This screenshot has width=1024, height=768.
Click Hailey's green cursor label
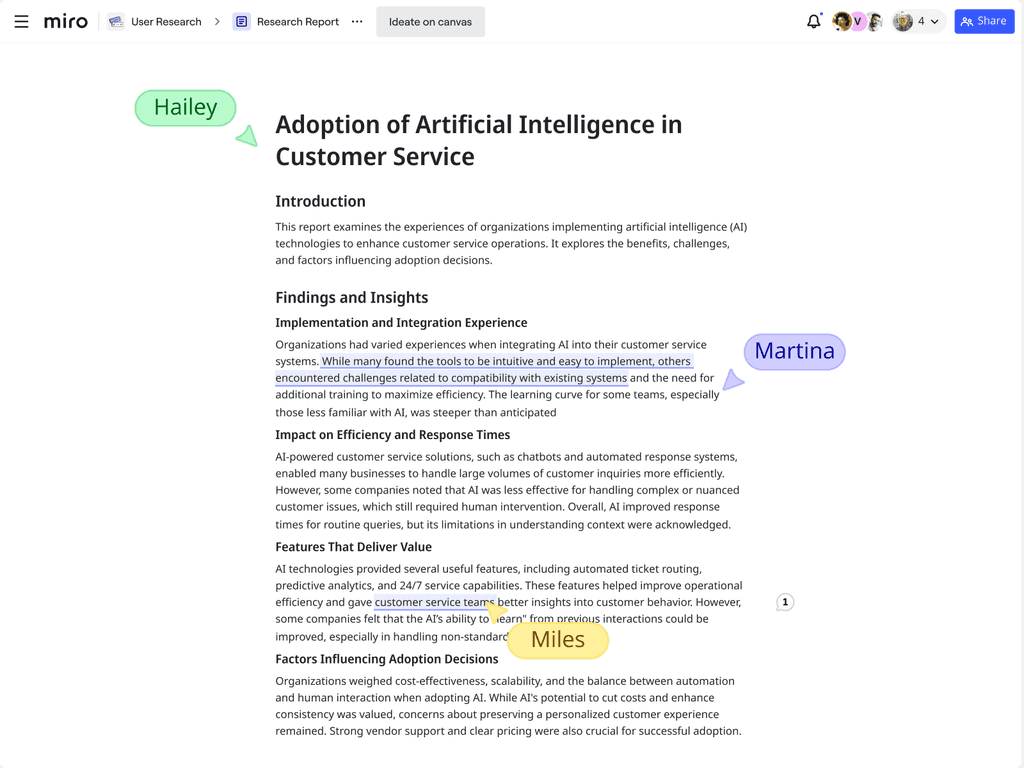(x=185, y=107)
